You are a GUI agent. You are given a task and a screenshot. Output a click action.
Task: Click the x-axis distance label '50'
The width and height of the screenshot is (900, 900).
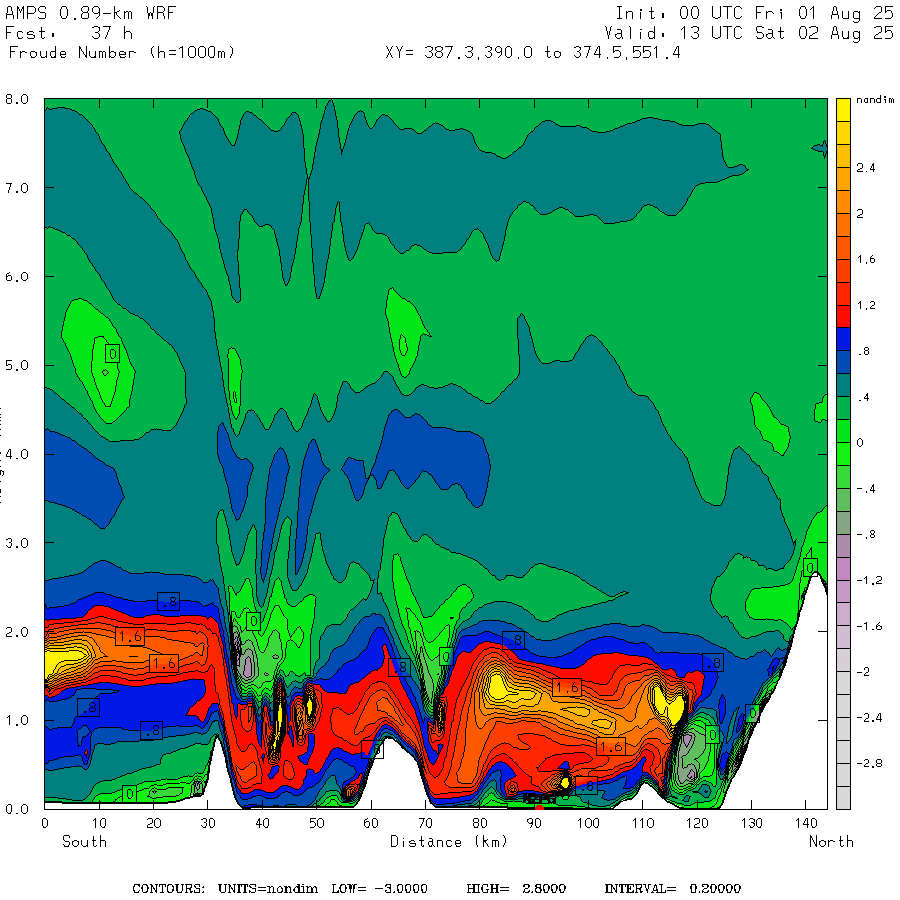[316, 823]
